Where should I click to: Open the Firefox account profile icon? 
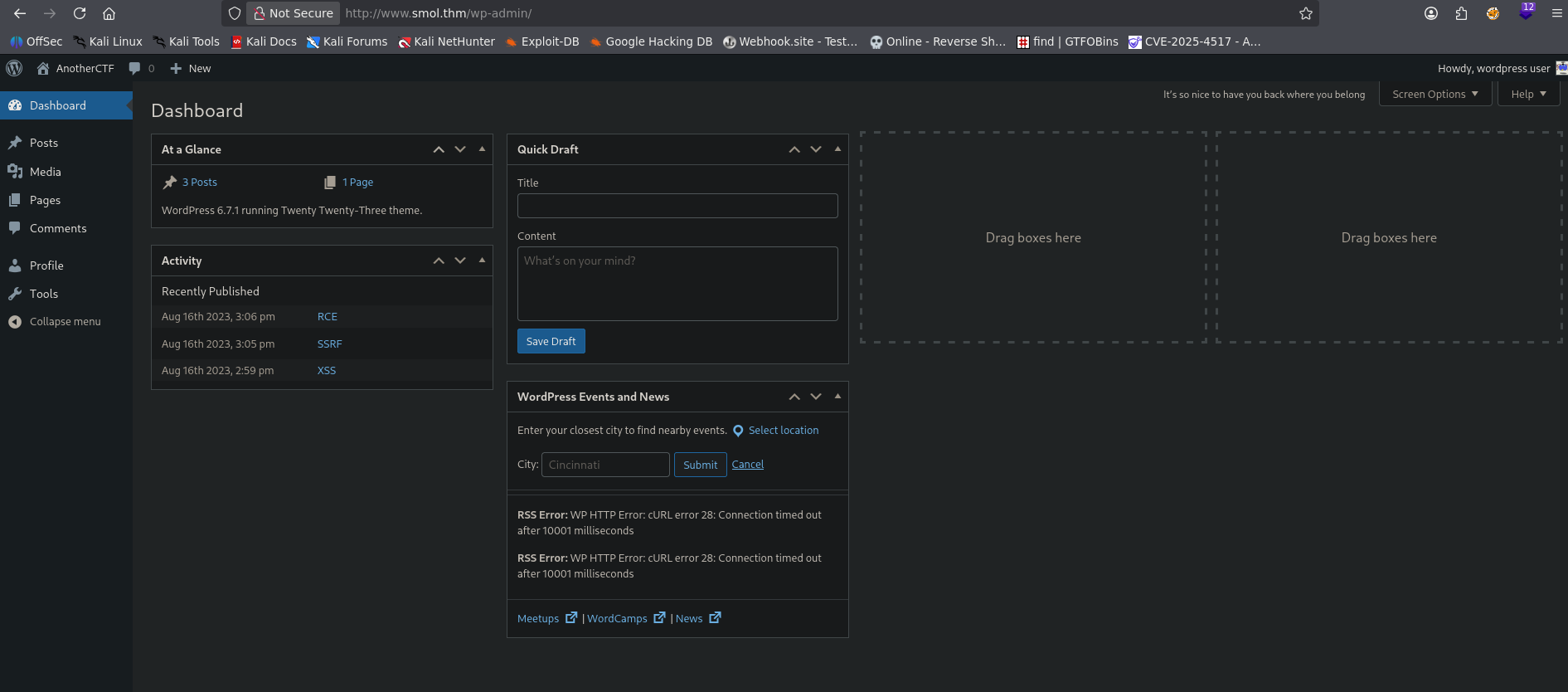(1430, 13)
